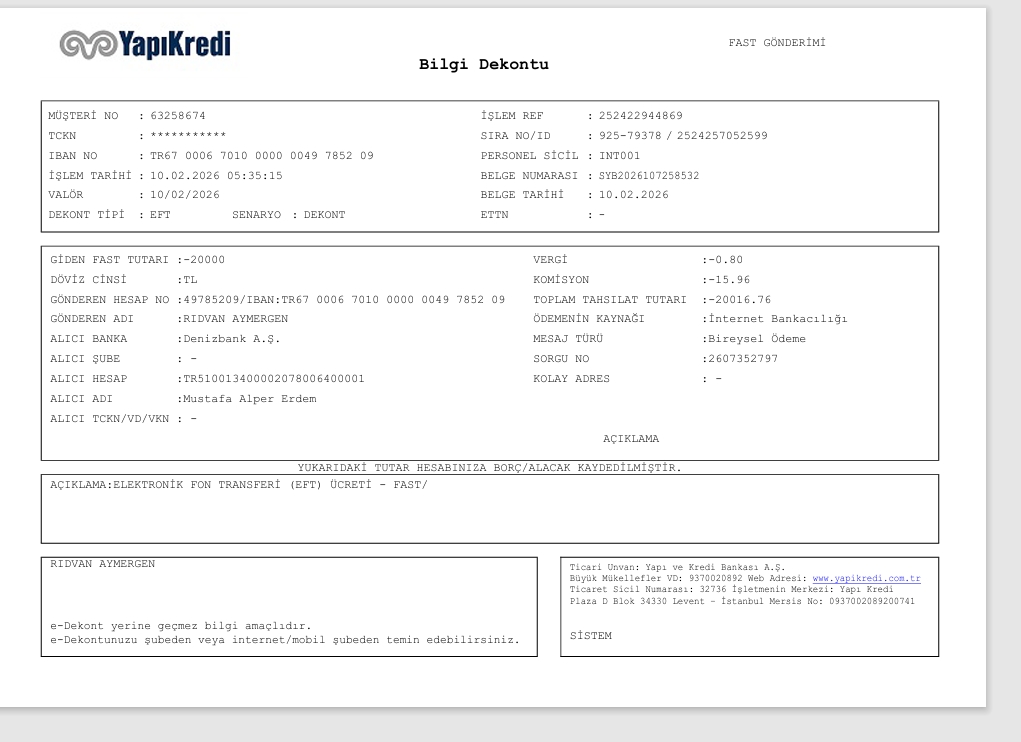1021x742 pixels.
Task: Select İnternet Bankacılığı payment source text
Action: coord(777,319)
